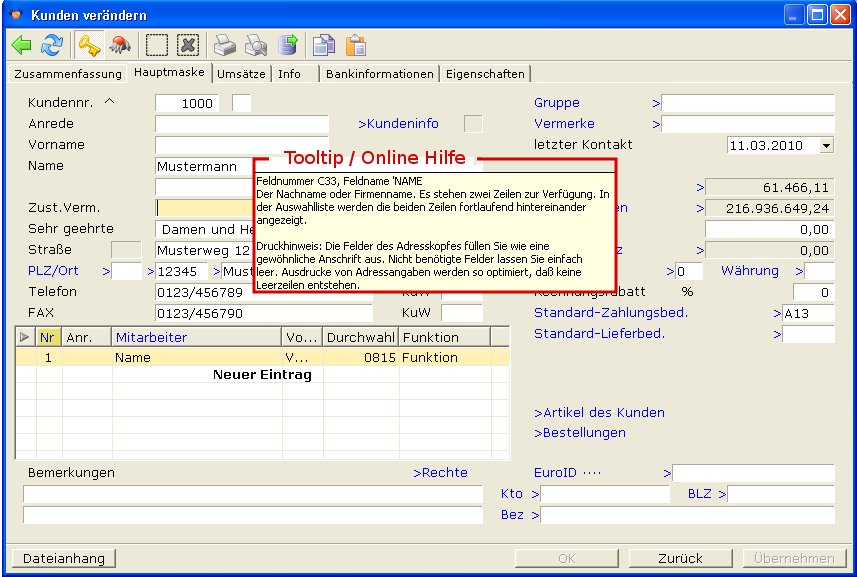857x577 pixels.
Task: Switch to the Umsätze tab
Action: 242,74
